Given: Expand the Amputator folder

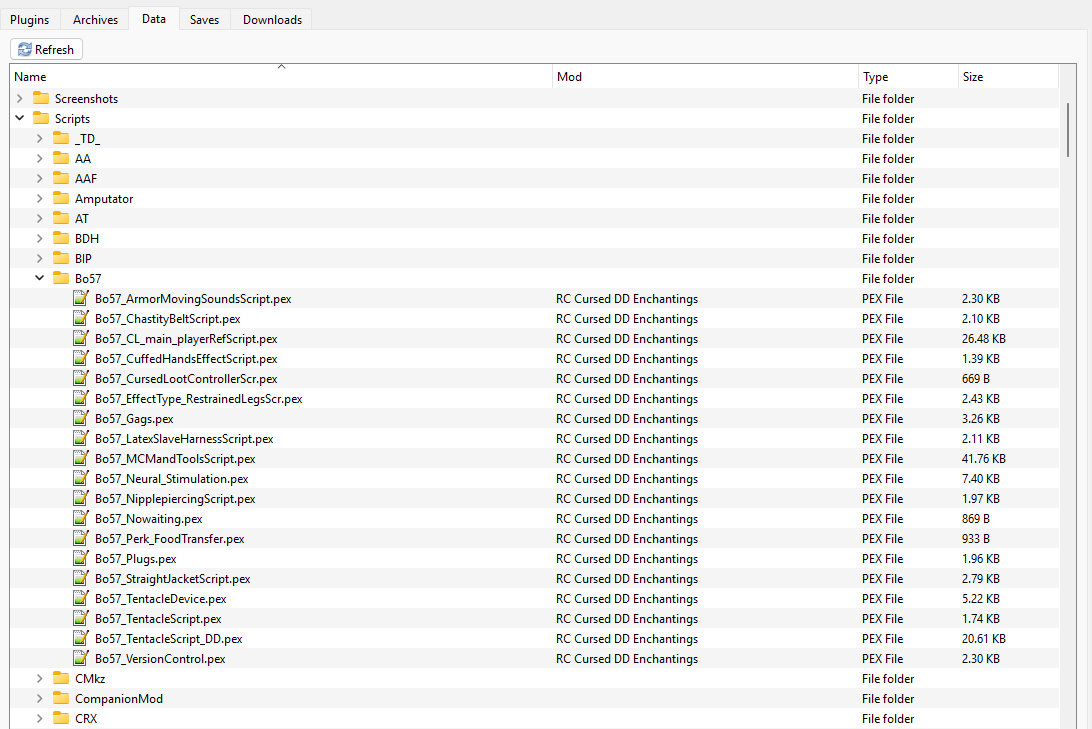Looking at the screenshot, I should [x=40, y=198].
